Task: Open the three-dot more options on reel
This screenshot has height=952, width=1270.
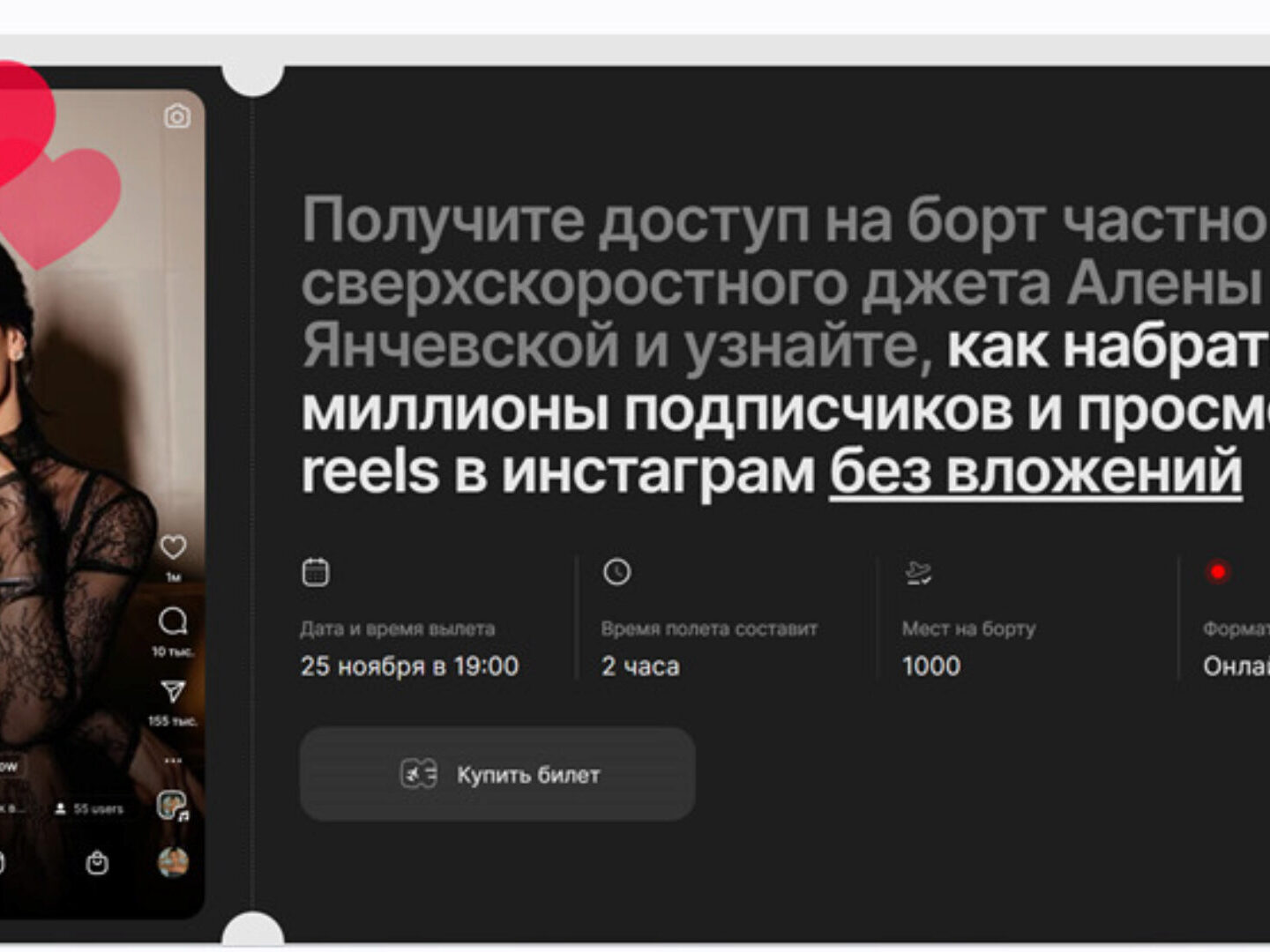Action: coord(173,759)
